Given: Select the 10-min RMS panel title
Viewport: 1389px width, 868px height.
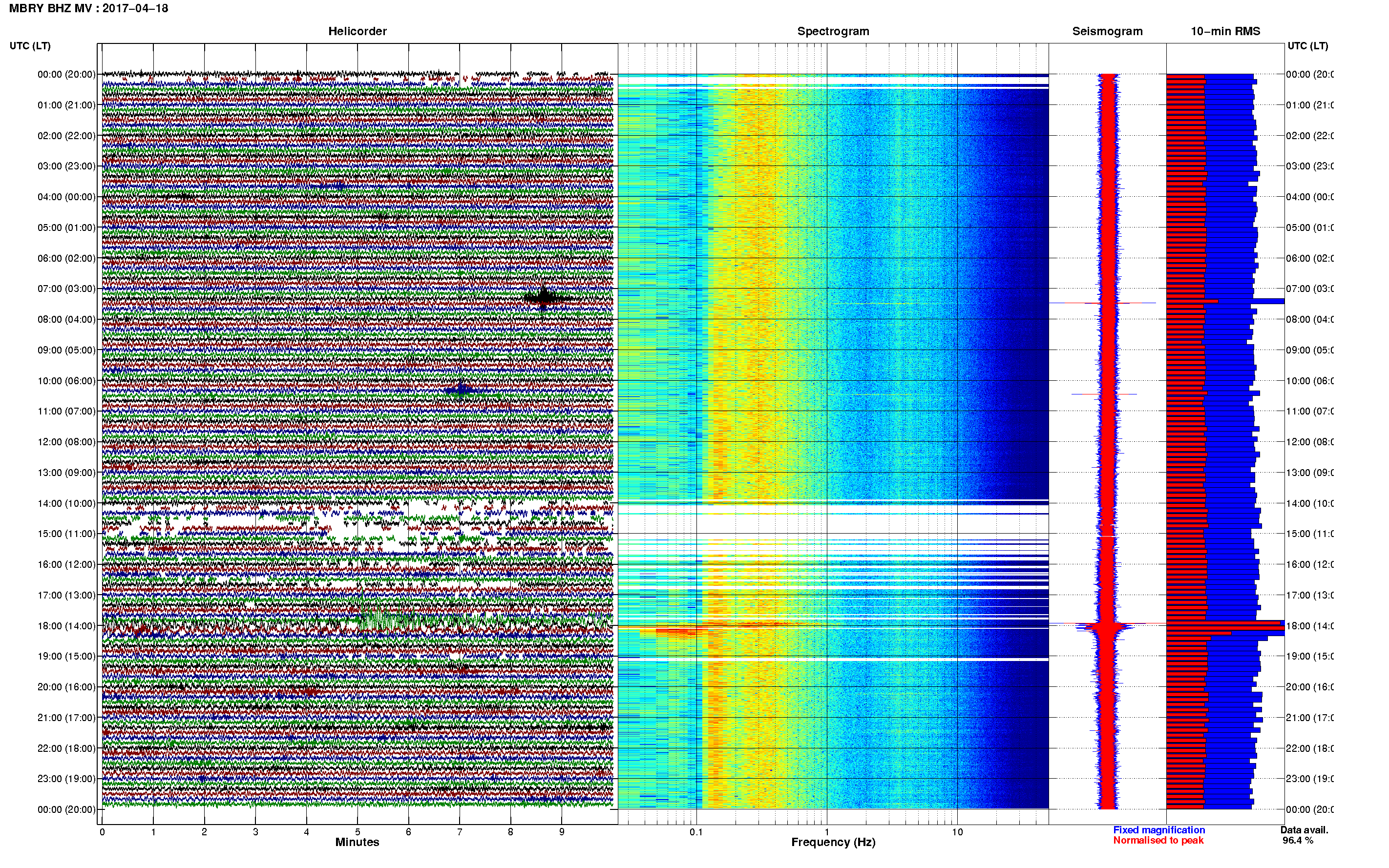Looking at the screenshot, I should tap(1225, 31).
